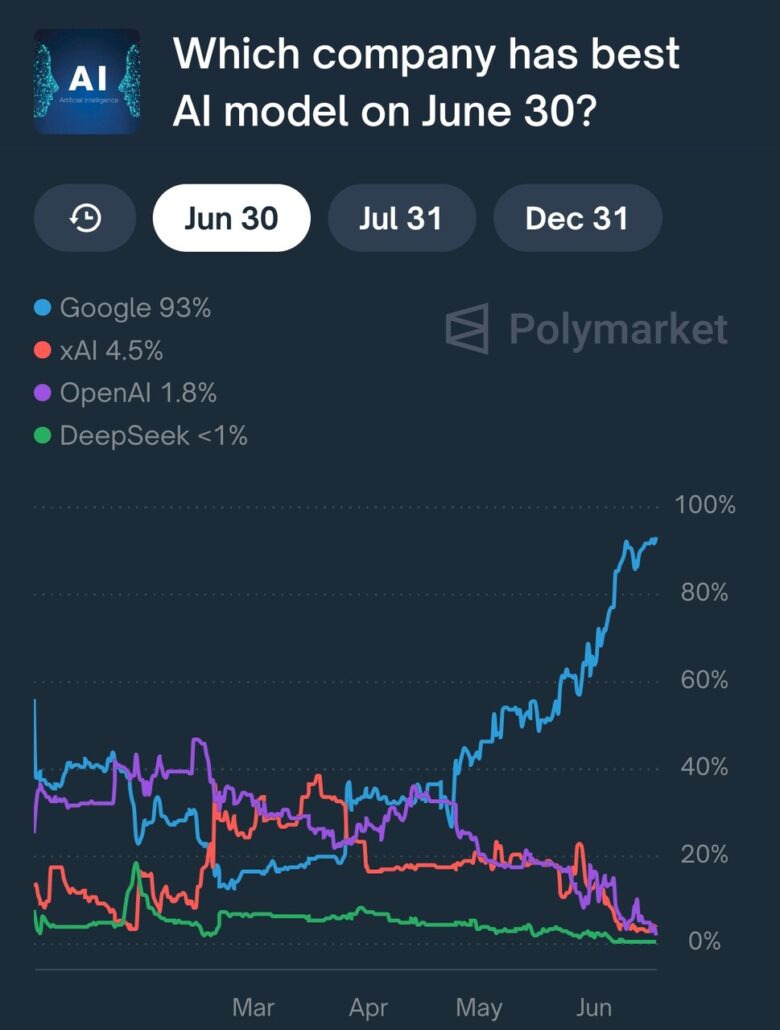Click the purple OpenAI legend dot
This screenshot has width=780, height=1030.
click(43, 393)
